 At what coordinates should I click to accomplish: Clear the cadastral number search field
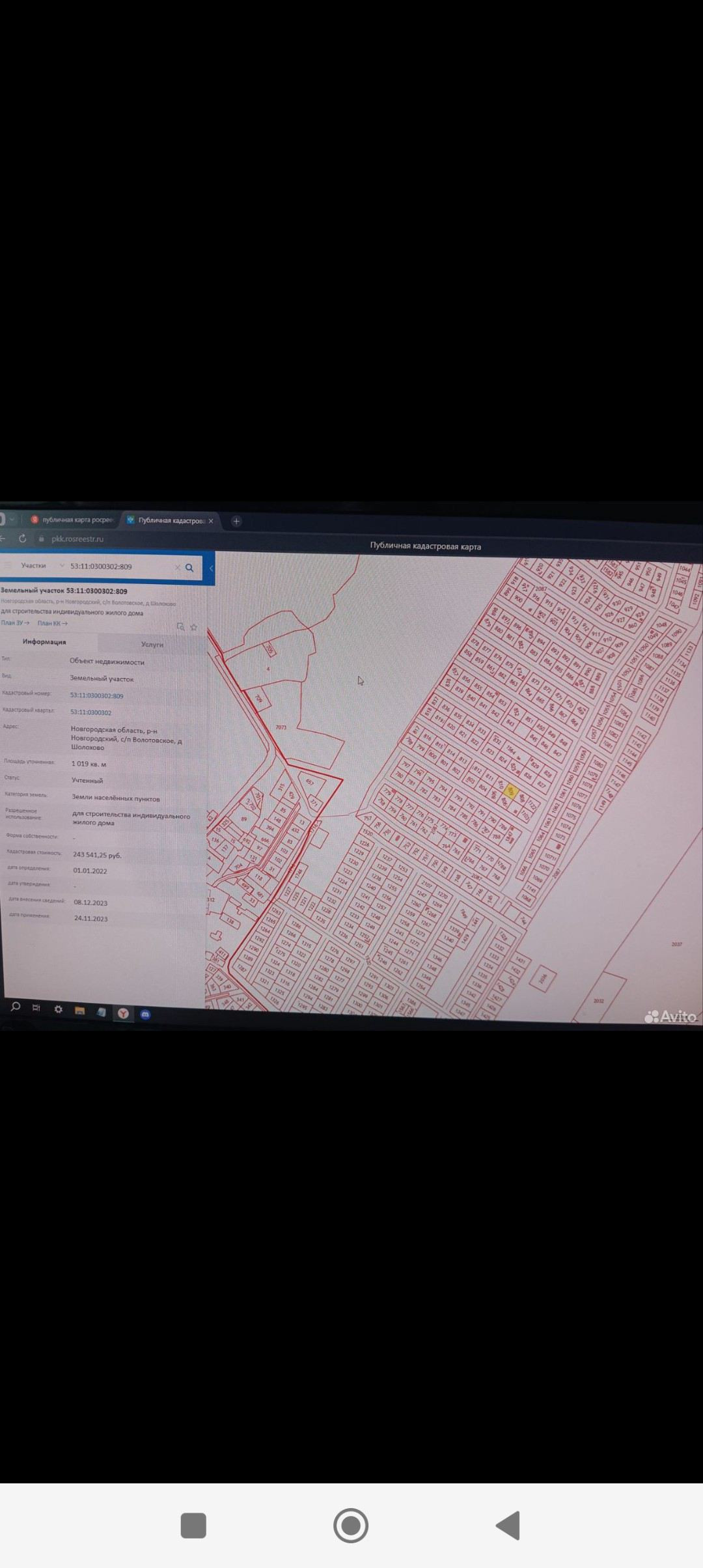[x=177, y=567]
